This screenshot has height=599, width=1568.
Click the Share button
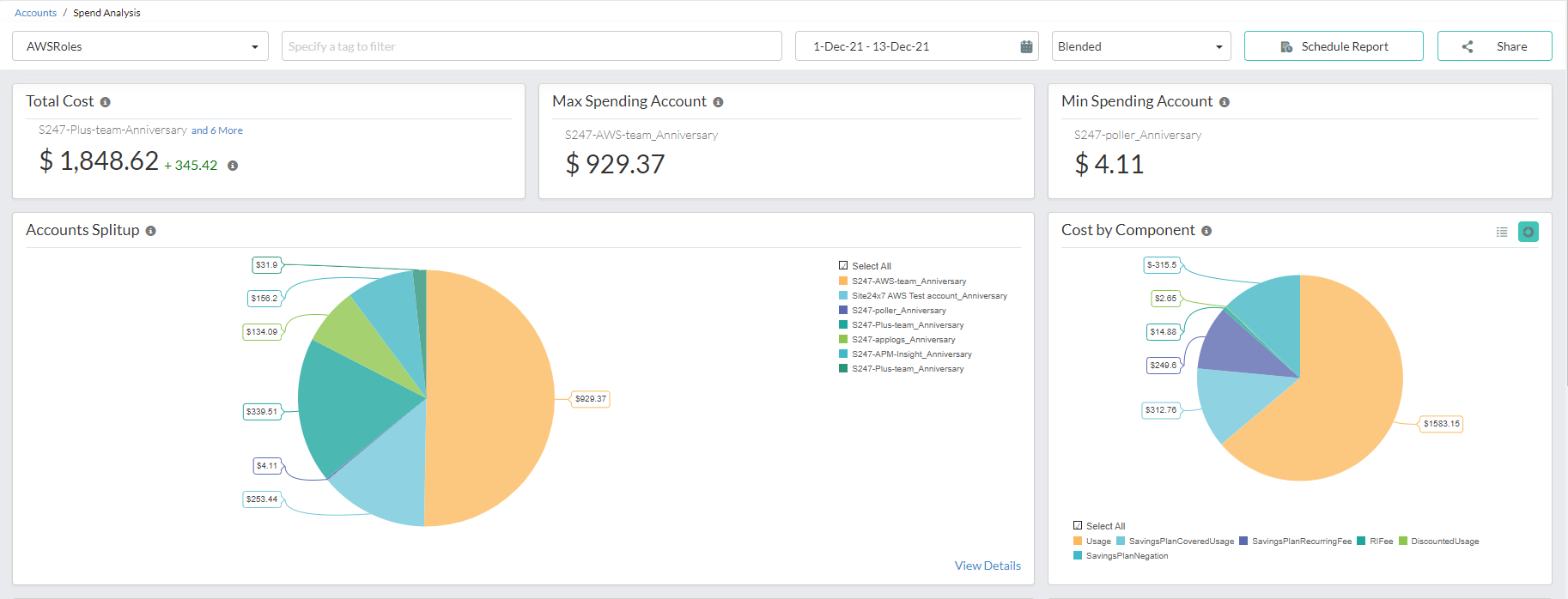coord(1494,46)
